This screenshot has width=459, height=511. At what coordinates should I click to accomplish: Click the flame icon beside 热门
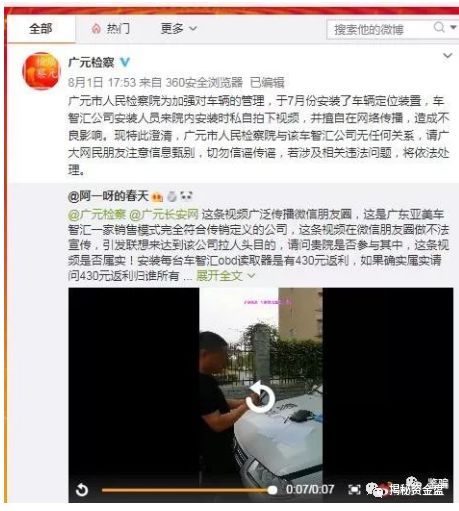[x=96, y=29]
